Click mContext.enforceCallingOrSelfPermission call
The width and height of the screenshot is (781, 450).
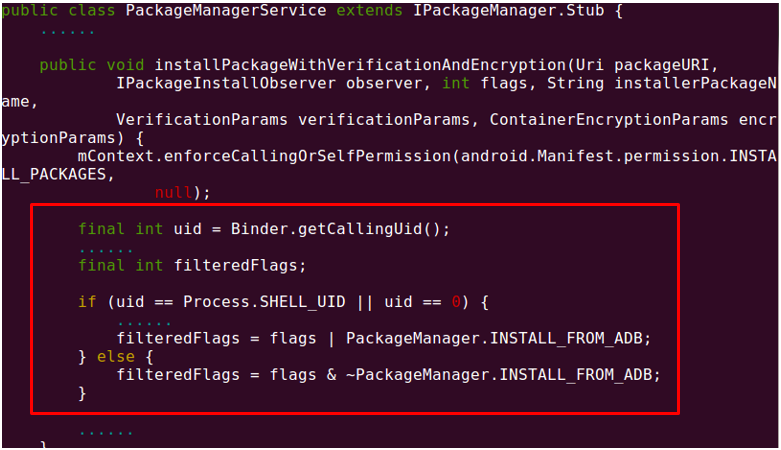tap(264, 156)
